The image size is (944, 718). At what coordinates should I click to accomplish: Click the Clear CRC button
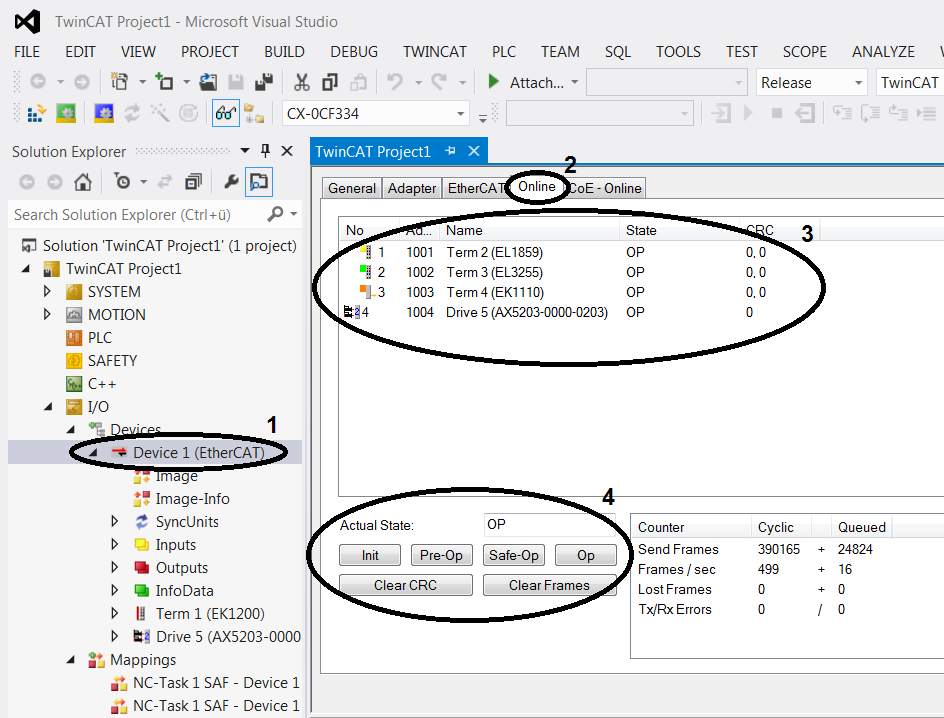coord(405,585)
